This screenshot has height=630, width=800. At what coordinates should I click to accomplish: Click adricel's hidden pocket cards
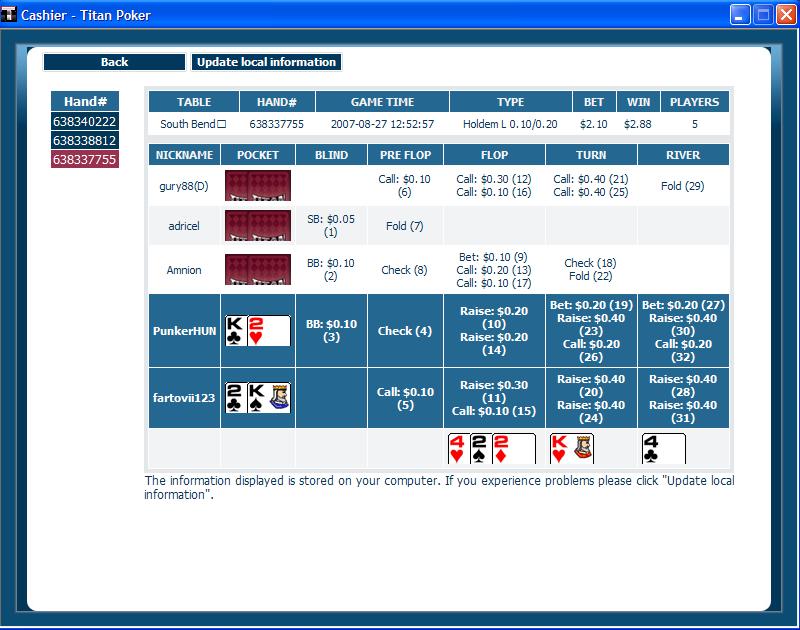pyautogui.click(x=258, y=226)
